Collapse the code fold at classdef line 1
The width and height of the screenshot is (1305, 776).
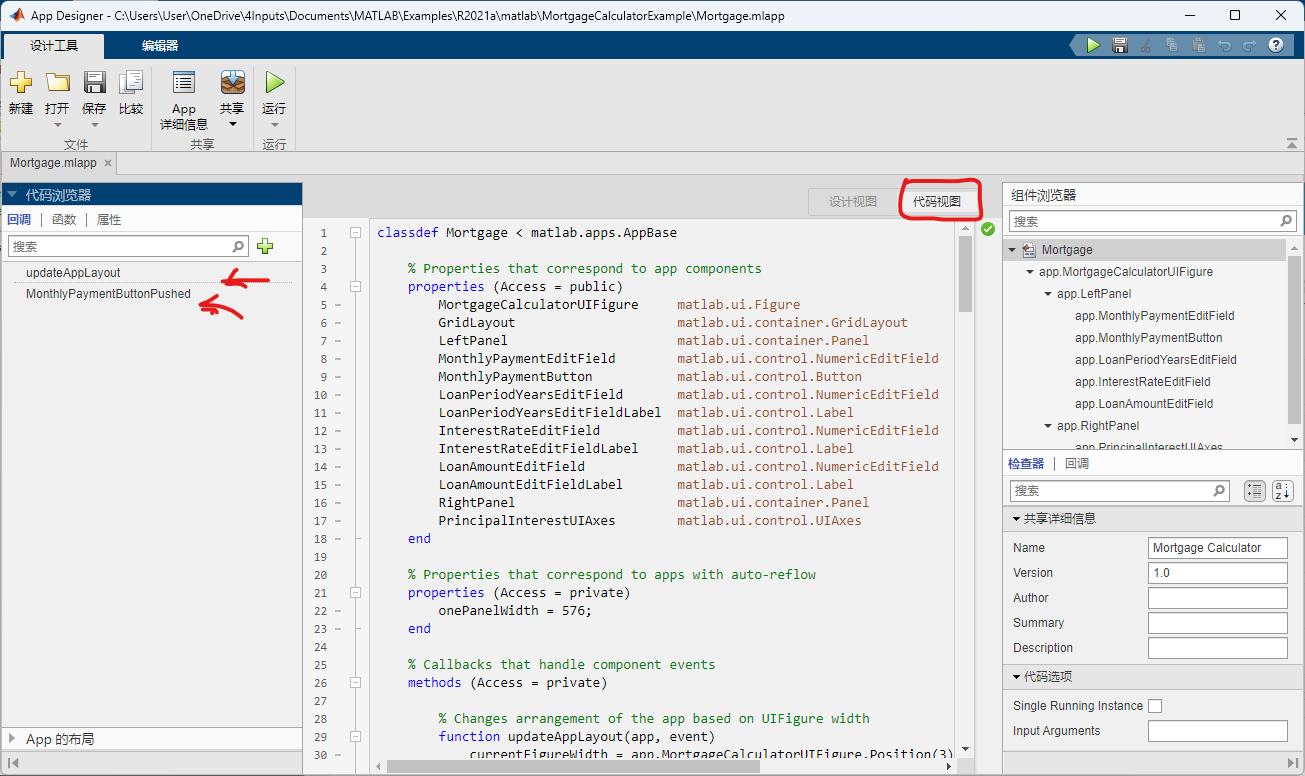pyautogui.click(x=355, y=233)
